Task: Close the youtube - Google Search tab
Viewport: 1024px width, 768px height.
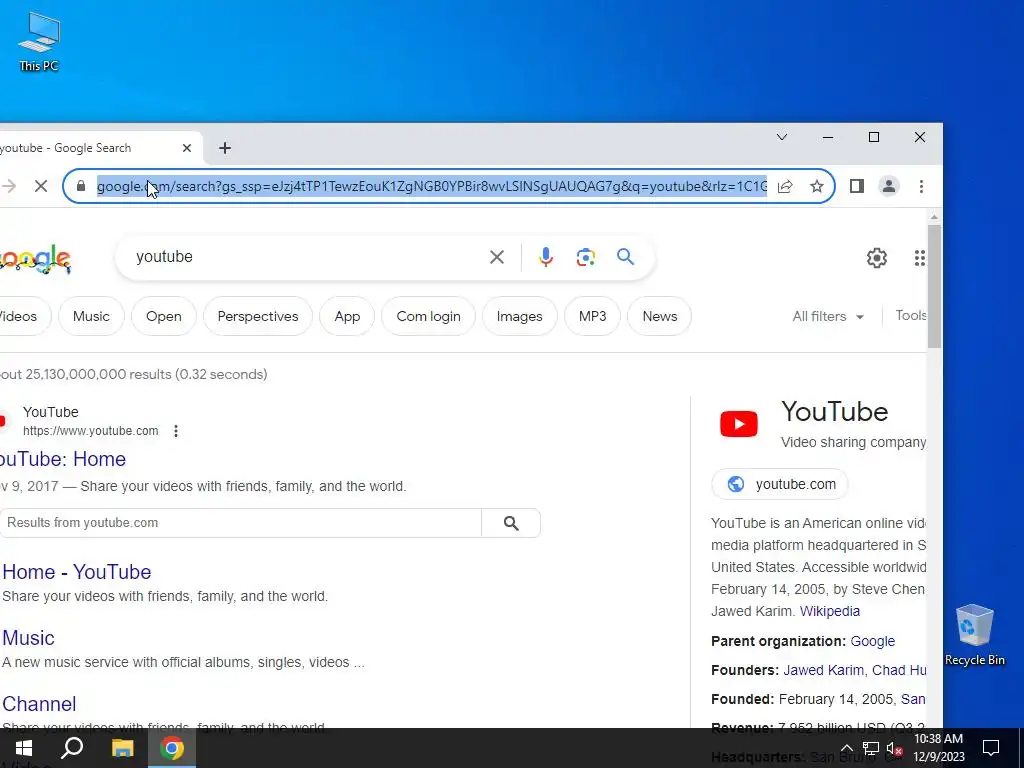Action: click(x=187, y=148)
